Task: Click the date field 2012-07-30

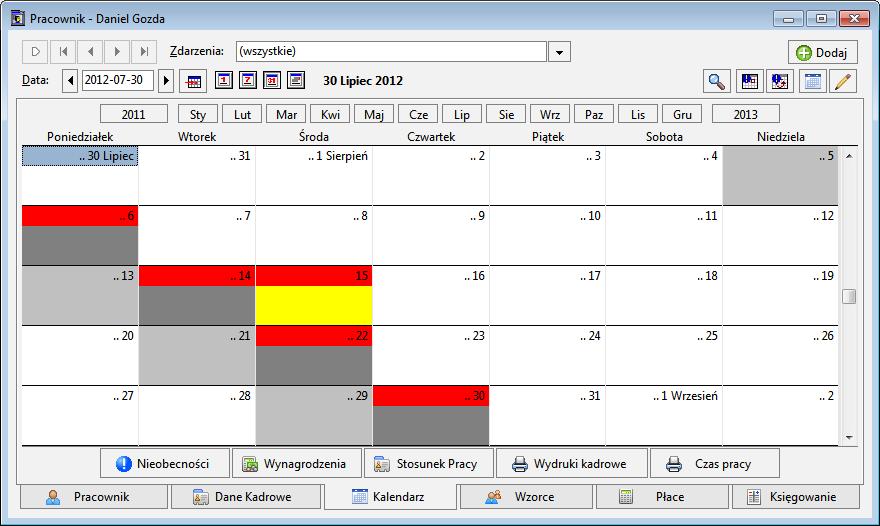Action: pyautogui.click(x=118, y=80)
